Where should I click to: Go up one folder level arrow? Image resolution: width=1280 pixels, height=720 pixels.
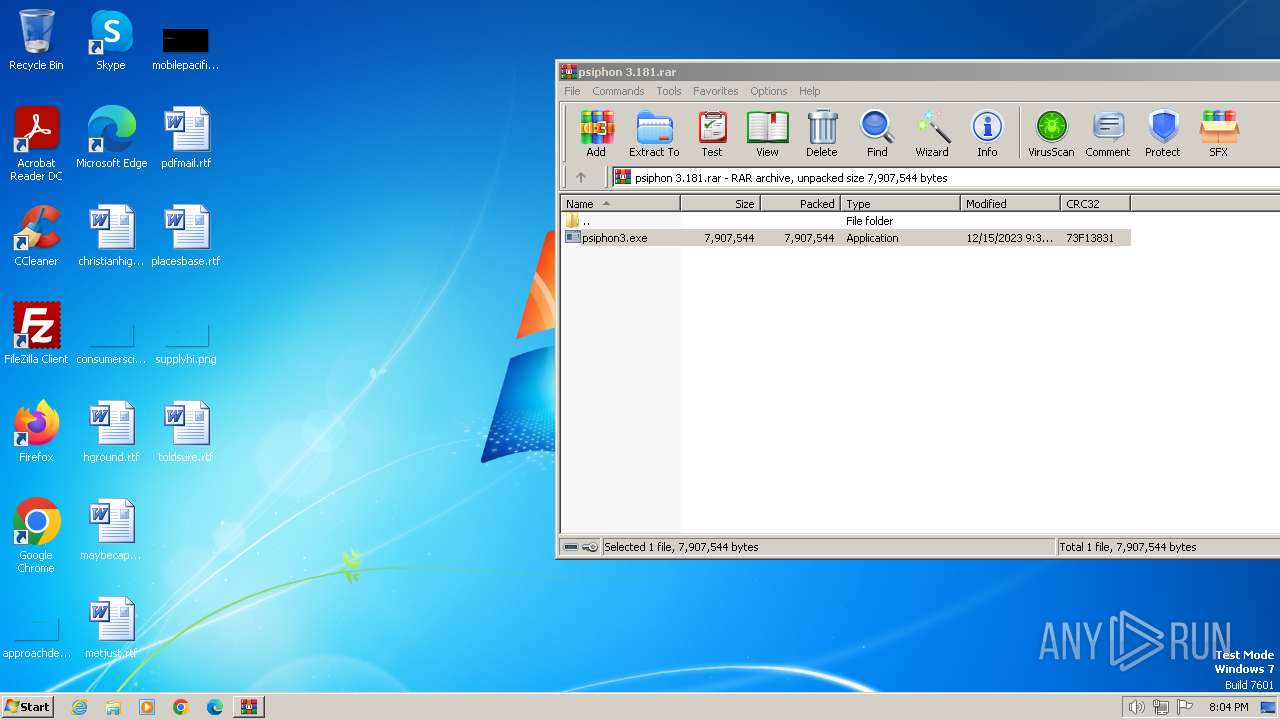[581, 178]
